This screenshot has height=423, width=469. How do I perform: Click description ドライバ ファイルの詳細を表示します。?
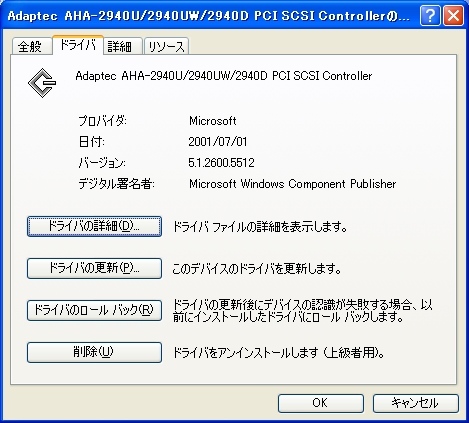tap(260, 227)
